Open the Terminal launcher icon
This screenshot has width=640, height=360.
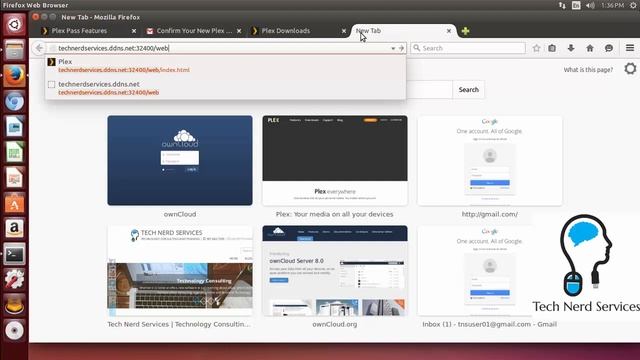(14, 254)
